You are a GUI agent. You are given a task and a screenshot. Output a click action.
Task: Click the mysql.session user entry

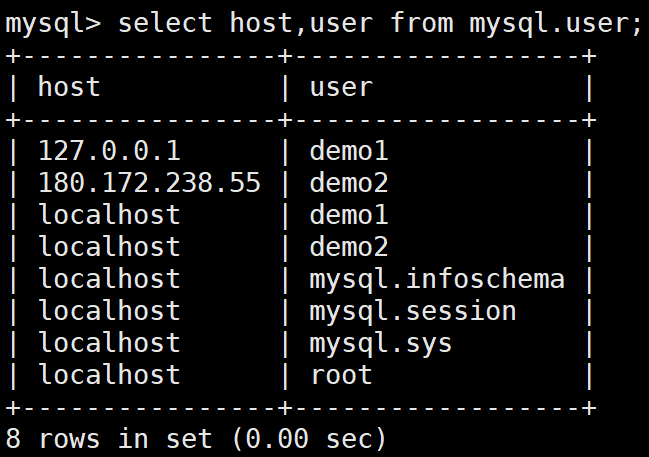click(412, 311)
